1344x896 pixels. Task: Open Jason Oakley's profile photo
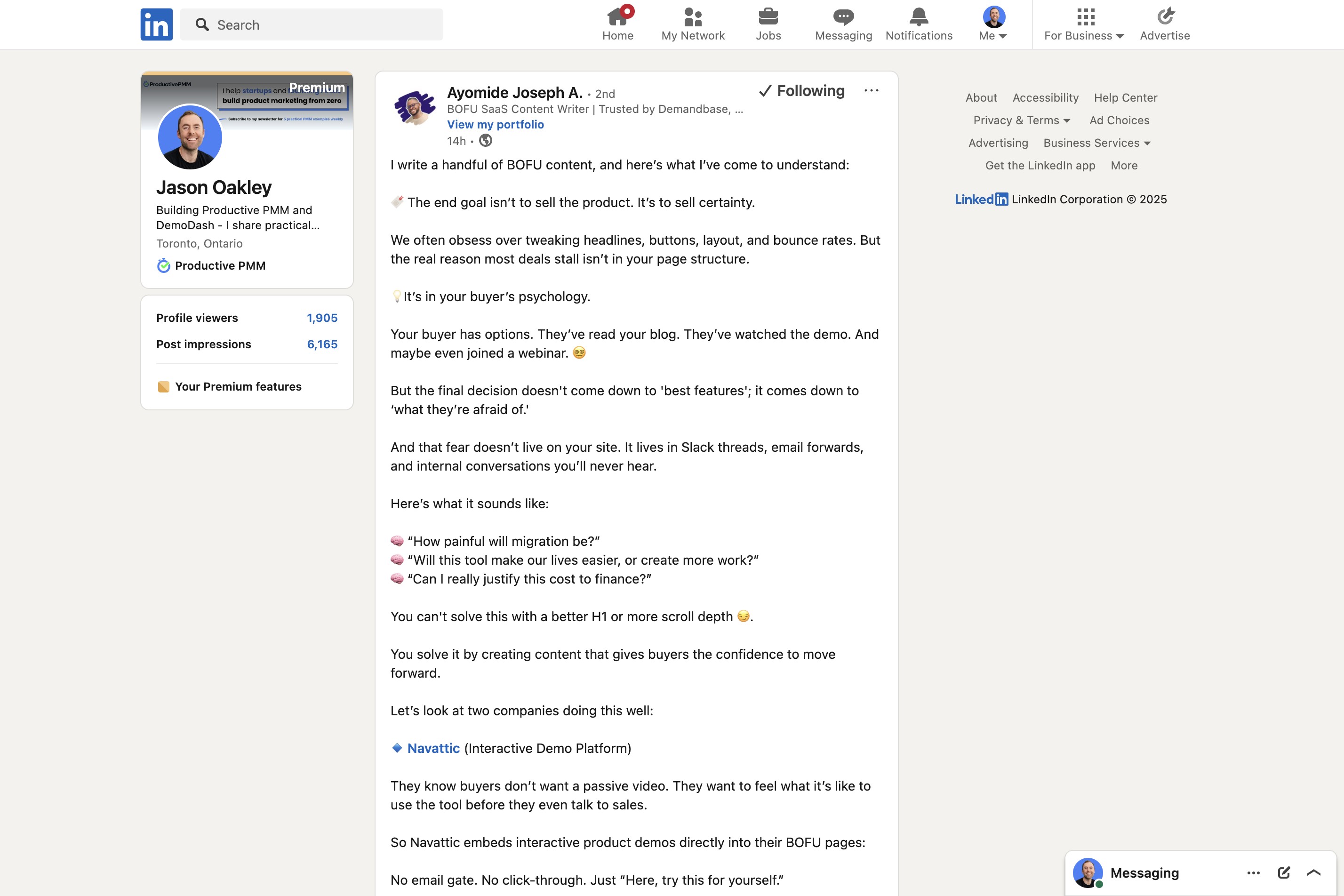(190, 136)
